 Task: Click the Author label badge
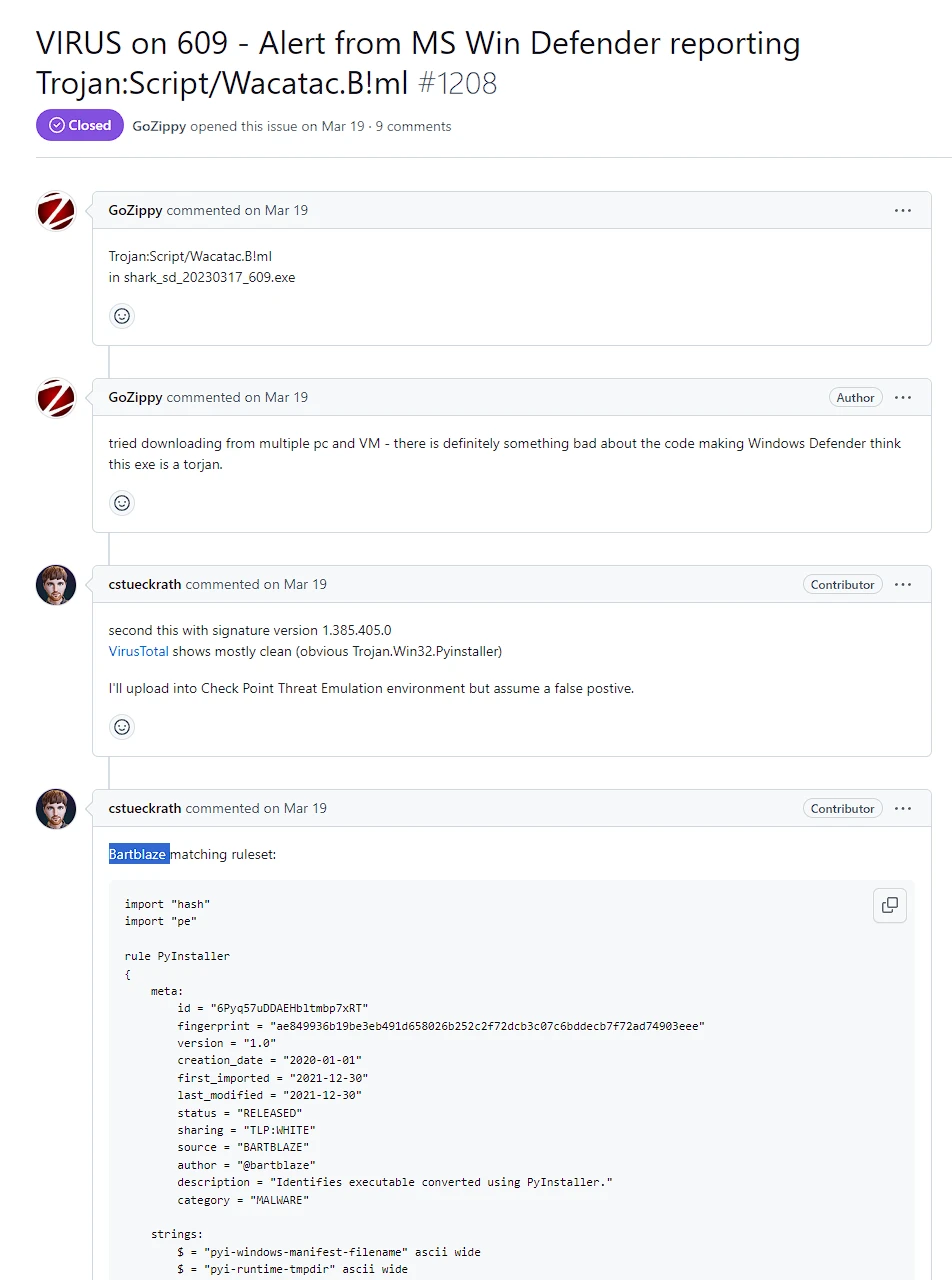(855, 398)
